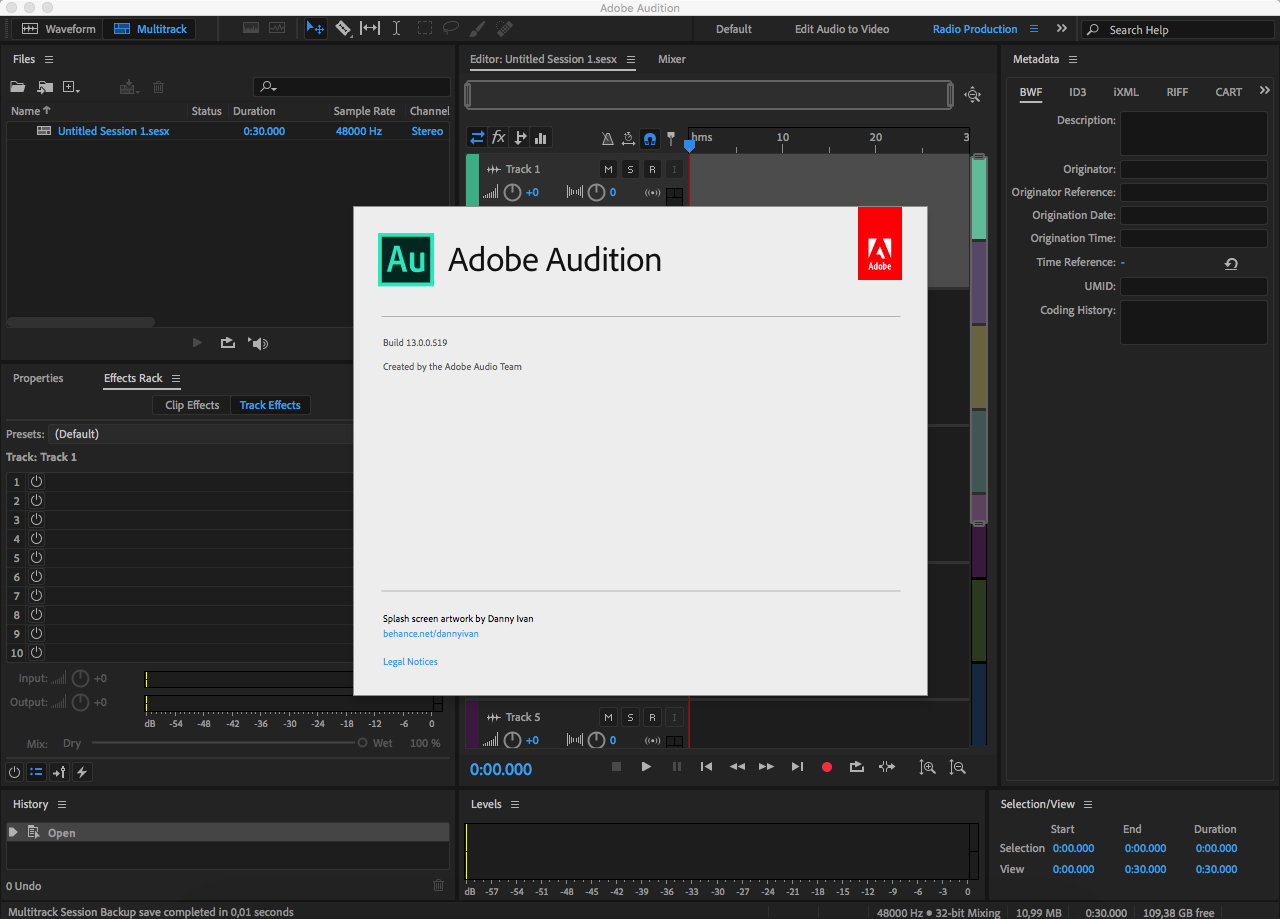The width and height of the screenshot is (1280, 919).
Task: Toggle snapping magnet icon
Action: [x=650, y=138]
